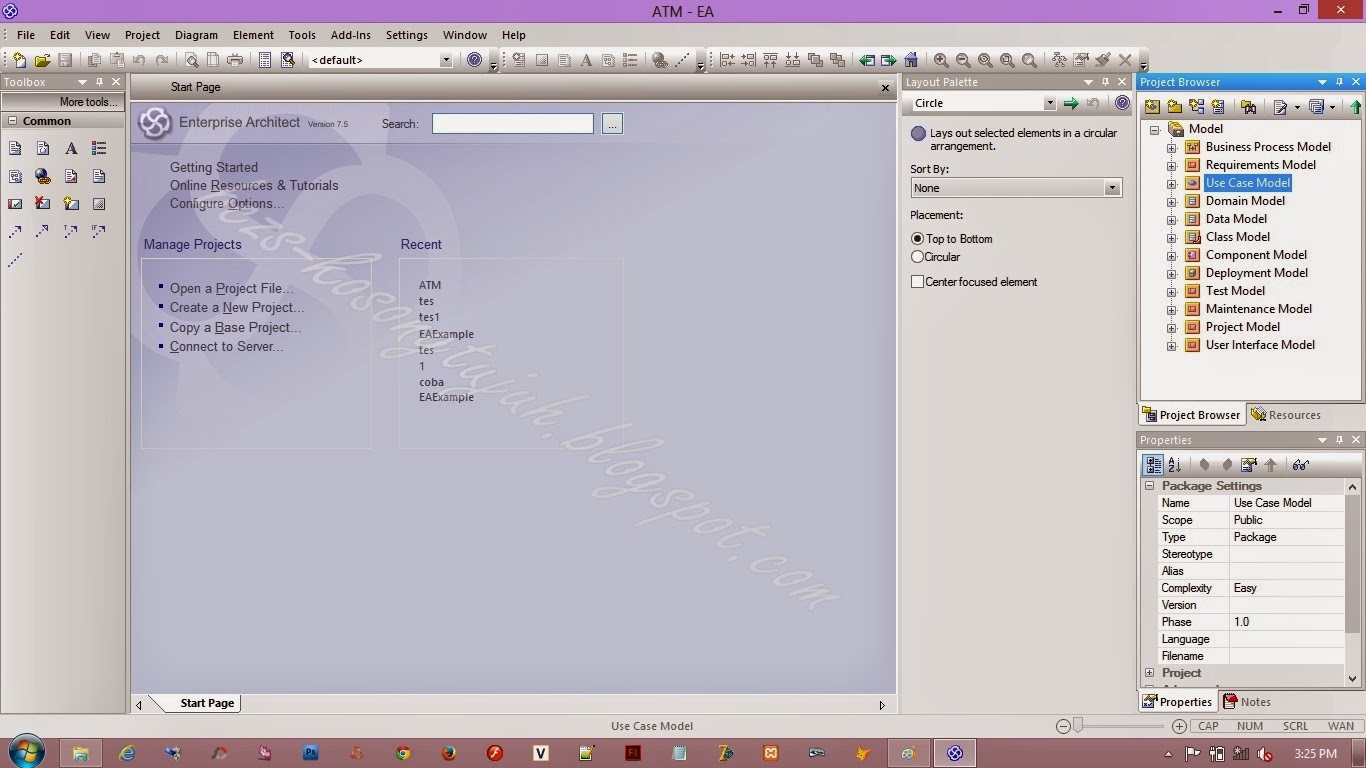Open the Circle layout type dropdown
Screen dimensions: 1366x768
[1049, 103]
